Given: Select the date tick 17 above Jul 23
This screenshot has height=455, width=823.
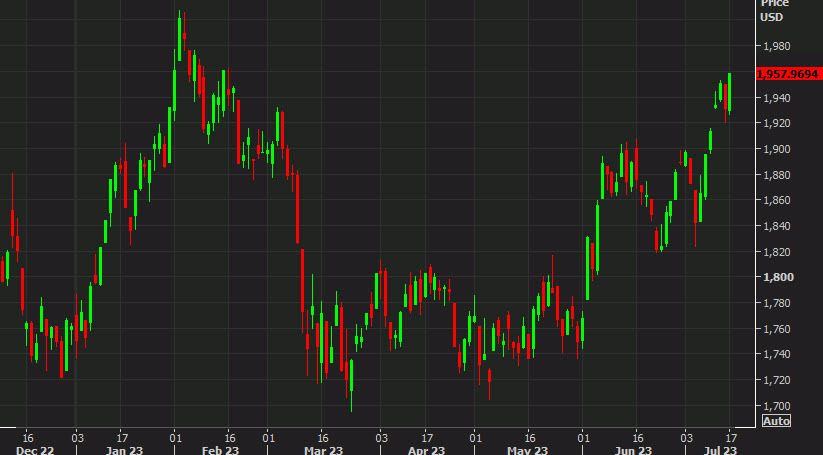Looking at the screenshot, I should click(731, 438).
